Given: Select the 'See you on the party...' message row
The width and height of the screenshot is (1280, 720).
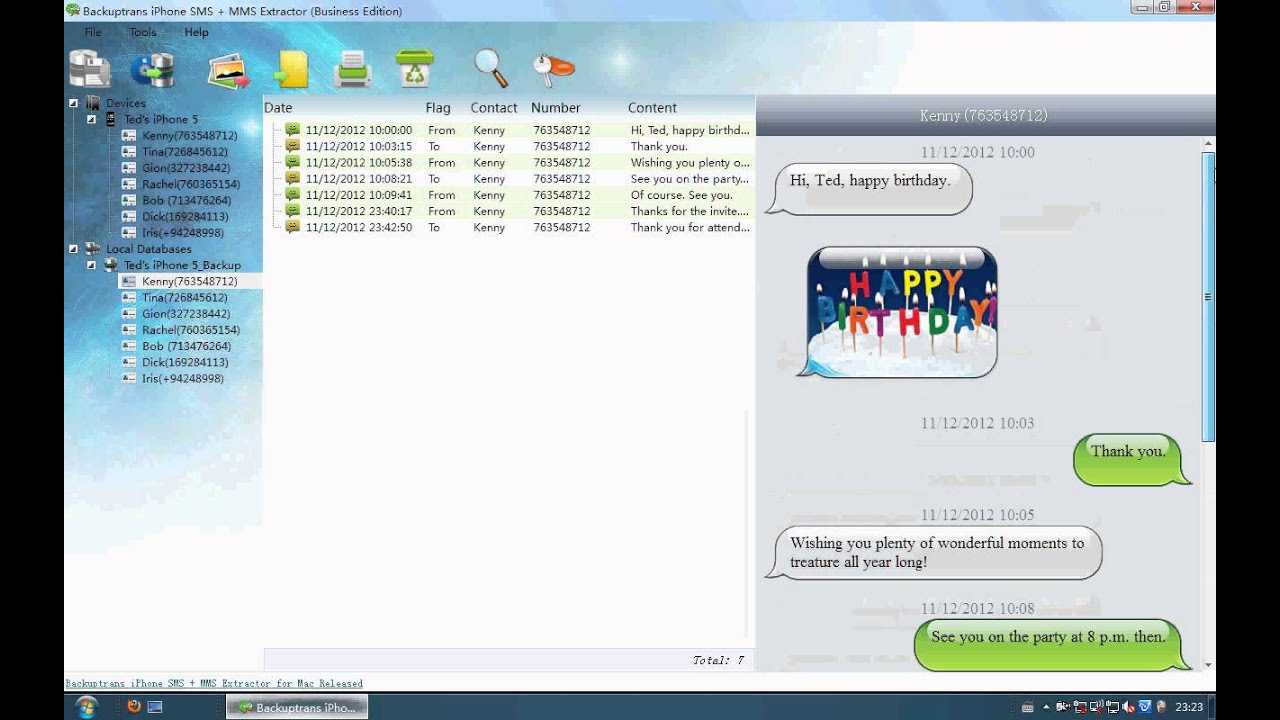Looking at the screenshot, I should click(x=513, y=179).
